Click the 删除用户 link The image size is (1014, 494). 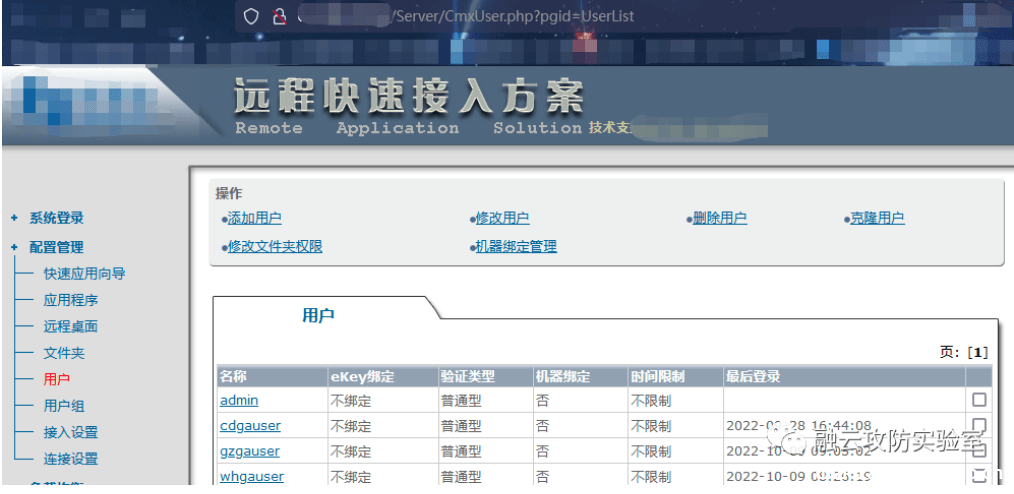(720, 219)
